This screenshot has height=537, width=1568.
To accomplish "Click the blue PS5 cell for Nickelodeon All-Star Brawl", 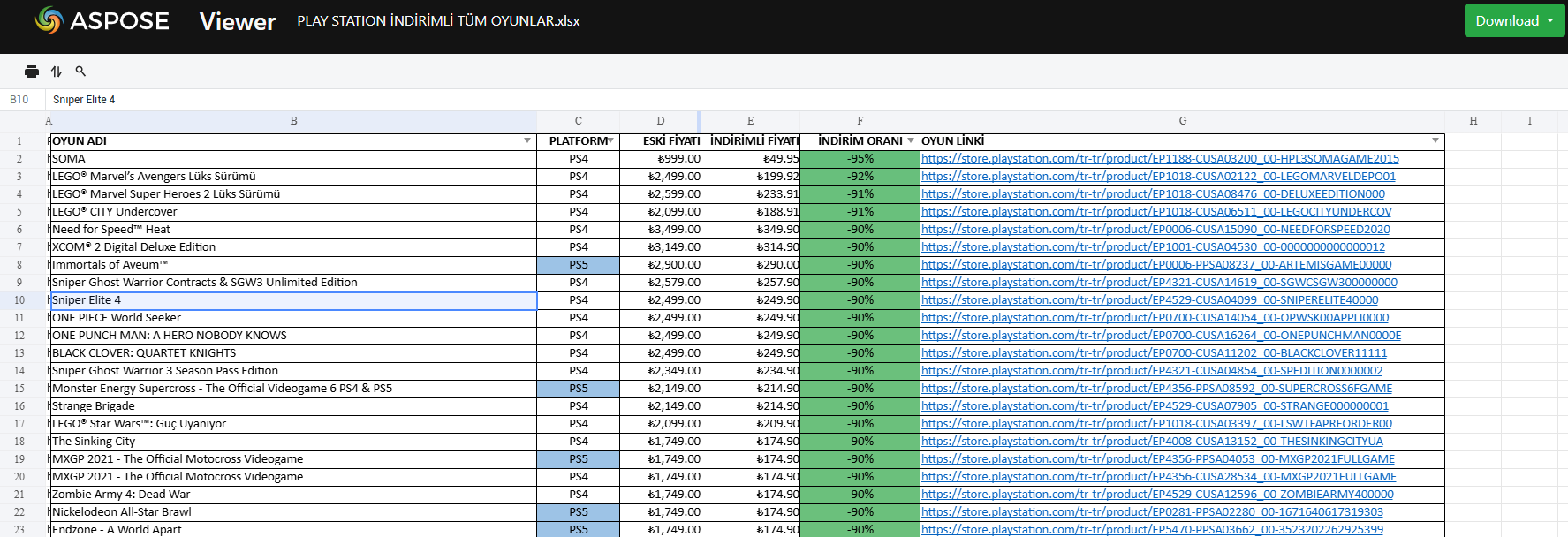I will 579,512.
